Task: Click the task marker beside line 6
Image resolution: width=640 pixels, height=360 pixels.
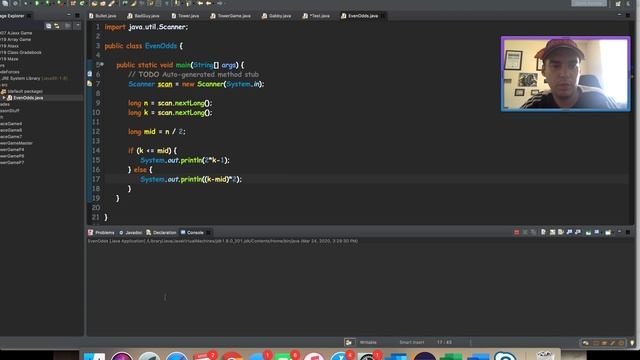Action: 90,74
